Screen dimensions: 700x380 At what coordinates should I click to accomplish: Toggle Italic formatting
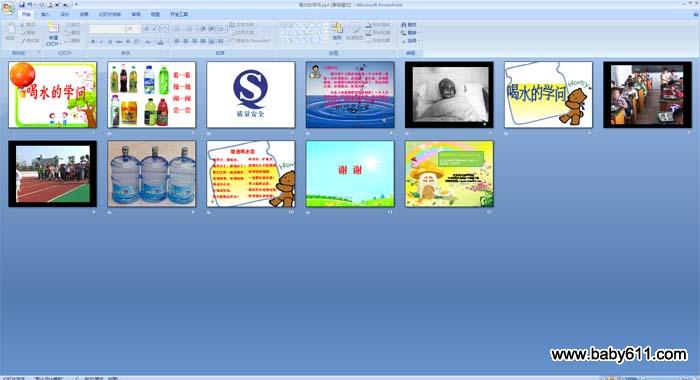pos(101,42)
